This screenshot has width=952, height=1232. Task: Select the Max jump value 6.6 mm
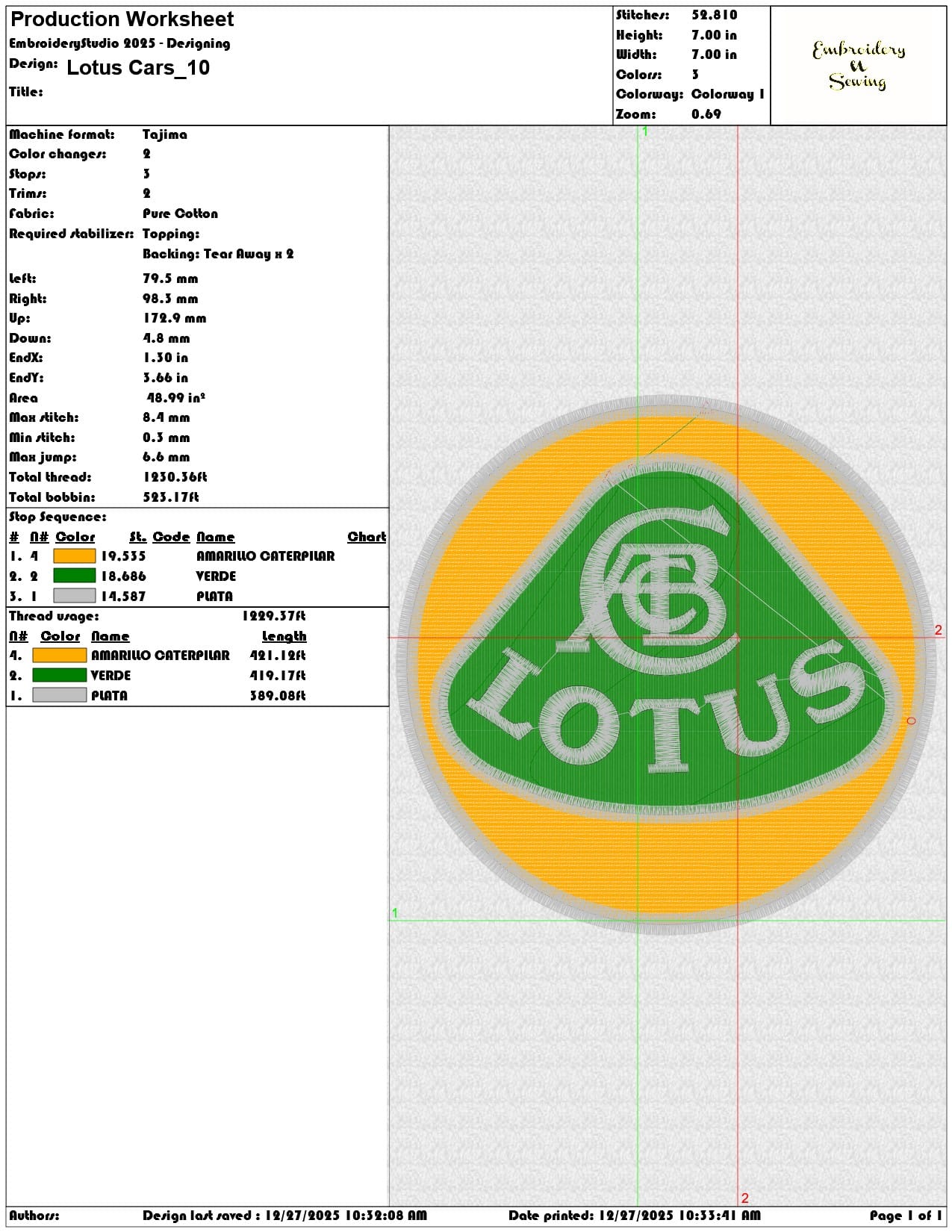click(167, 457)
